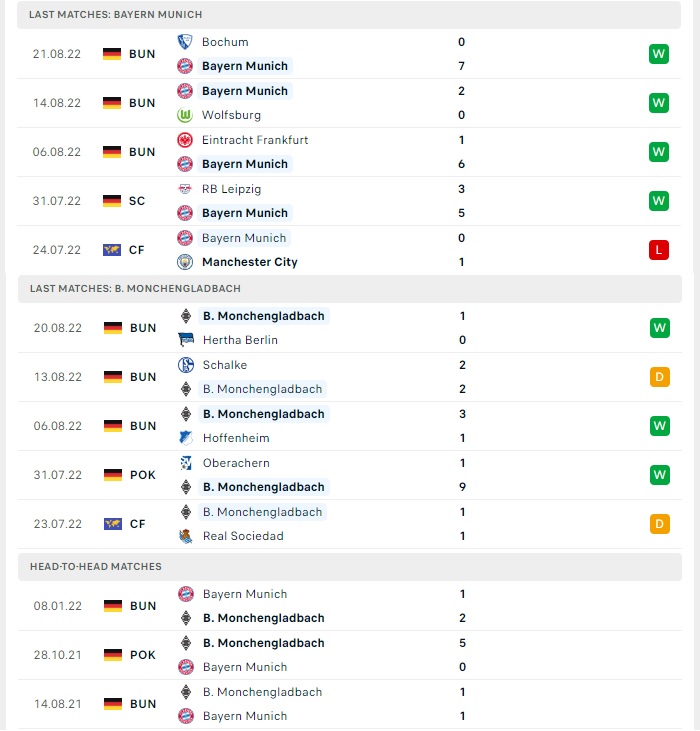Click the world flag icon next to CF on 24.07.22
Image resolution: width=700 pixels, height=731 pixels.
point(112,250)
